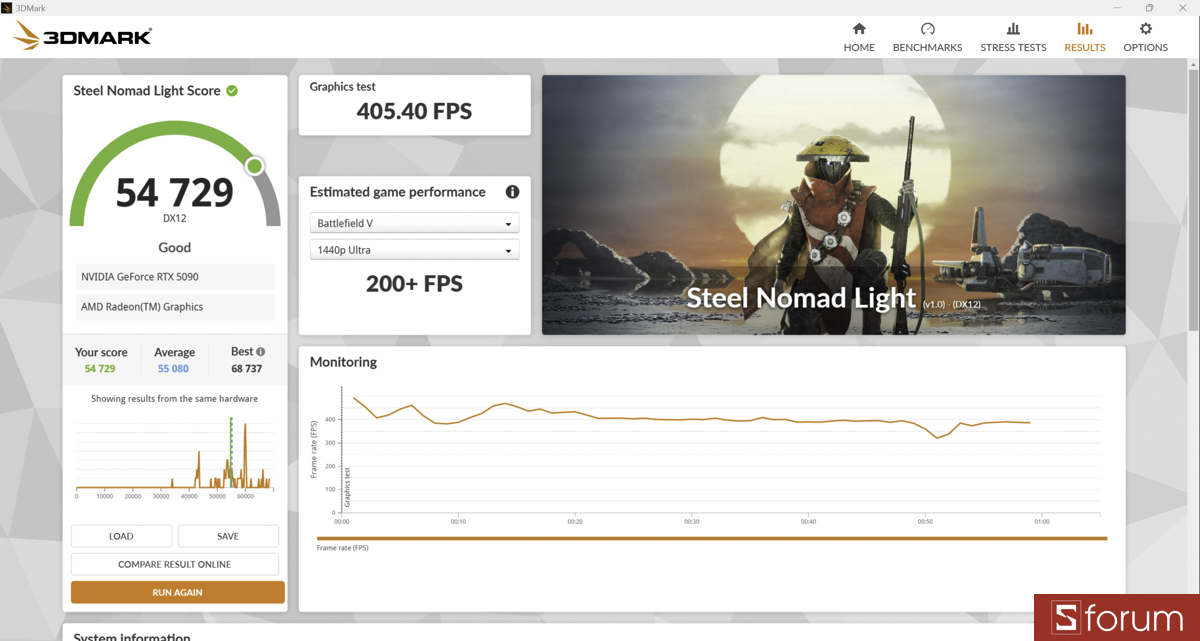Viewport: 1200px width, 641px height.
Task: Click 'Showing results from the same hardware'
Action: [x=175, y=398]
